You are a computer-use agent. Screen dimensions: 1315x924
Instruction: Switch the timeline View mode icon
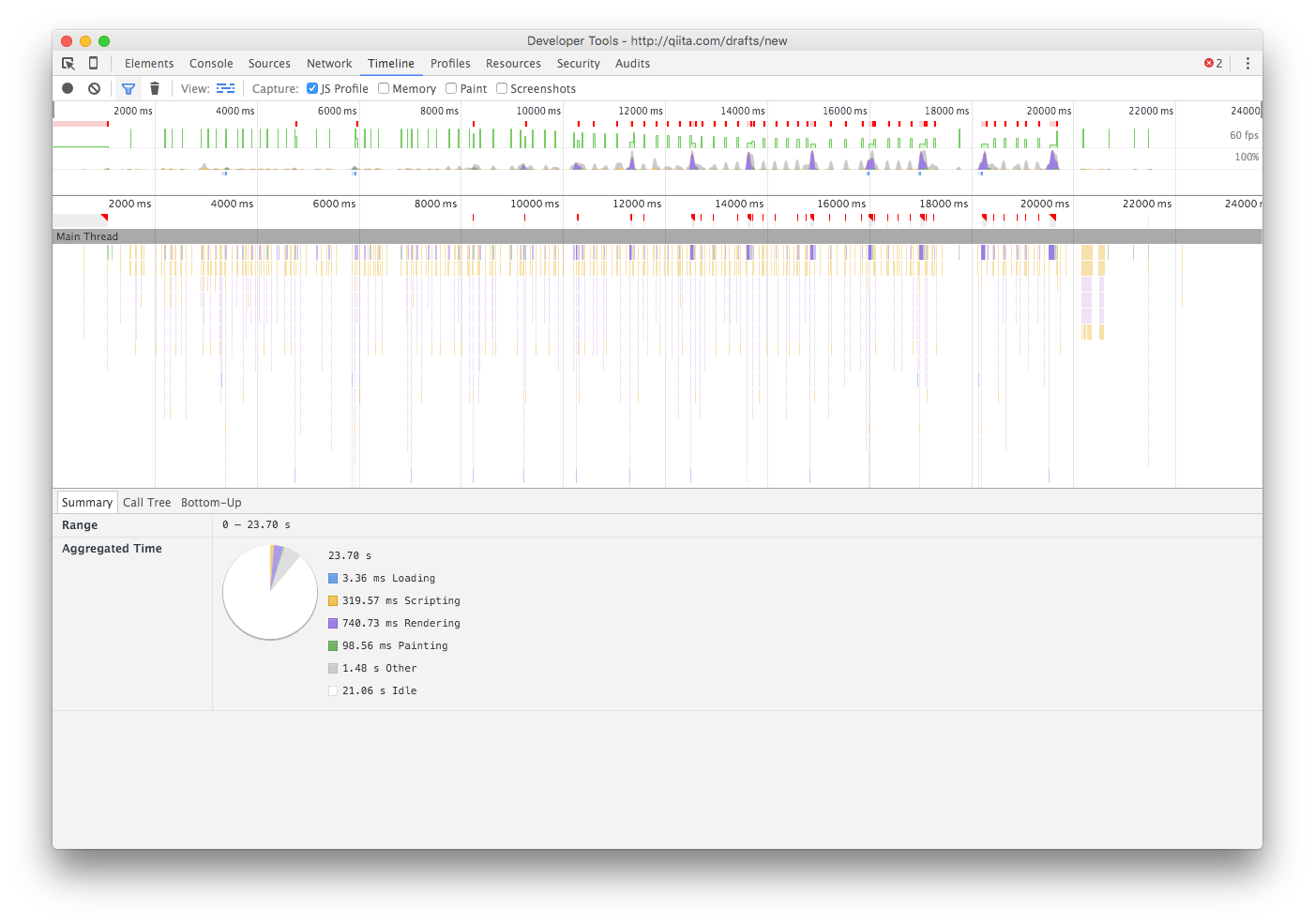tap(225, 88)
